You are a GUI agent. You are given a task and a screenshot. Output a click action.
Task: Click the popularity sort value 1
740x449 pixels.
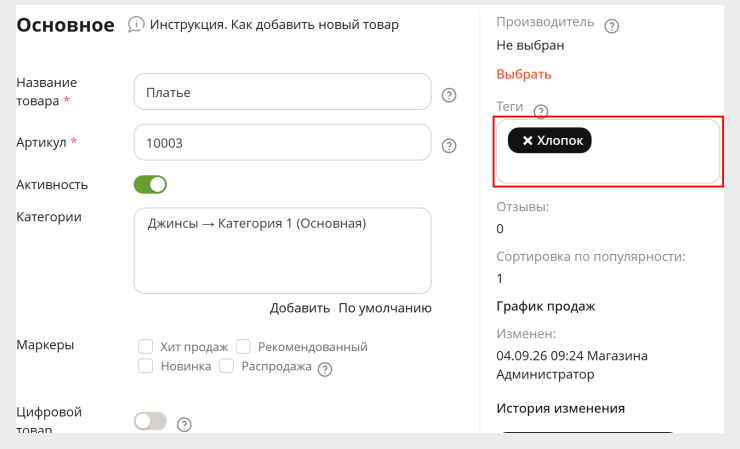[500, 279]
